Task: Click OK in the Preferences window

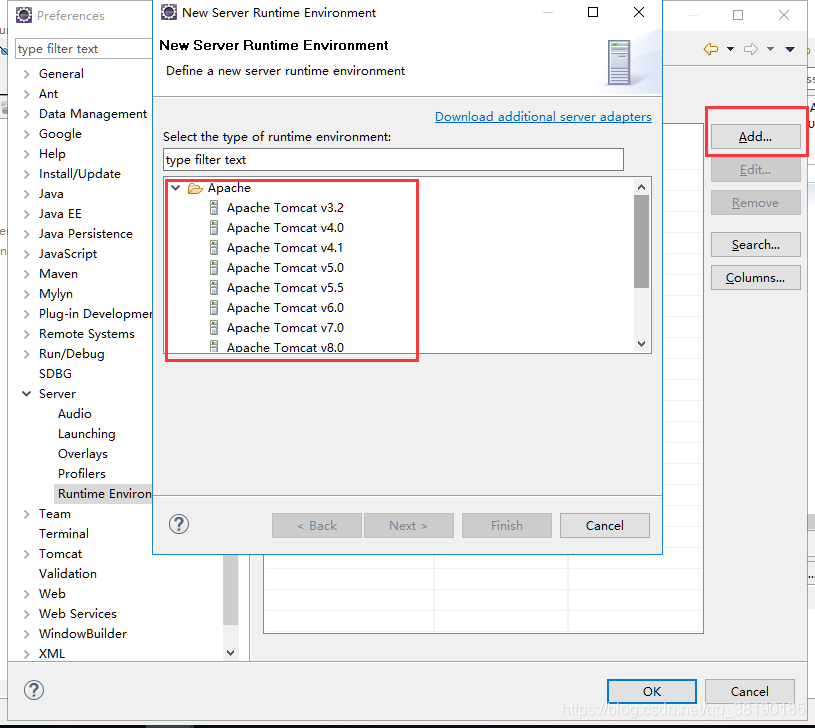Action: point(652,692)
